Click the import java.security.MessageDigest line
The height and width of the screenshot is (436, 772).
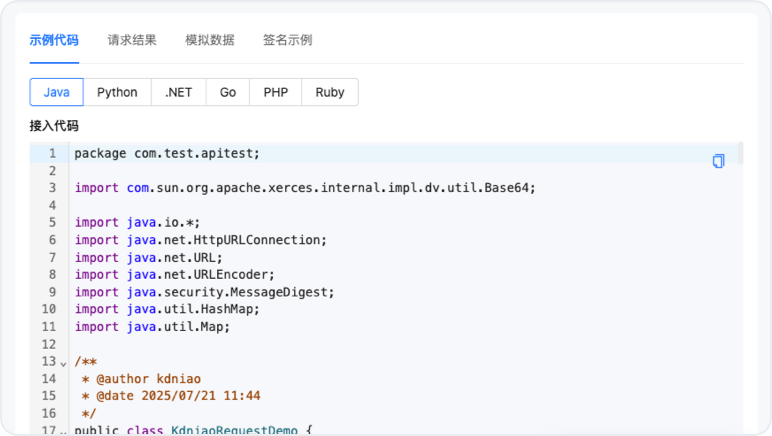pos(204,292)
